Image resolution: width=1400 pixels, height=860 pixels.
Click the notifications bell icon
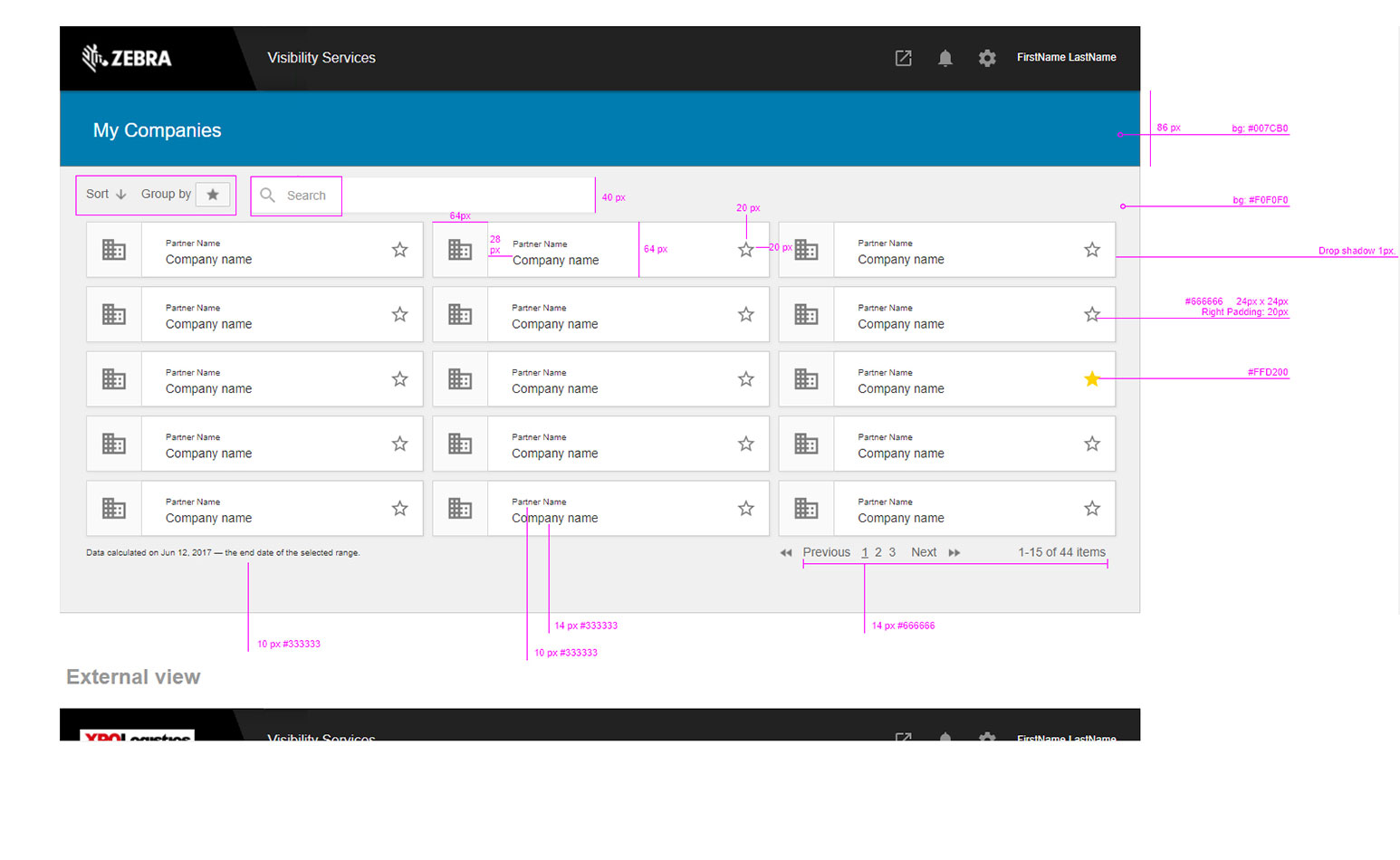coord(945,58)
